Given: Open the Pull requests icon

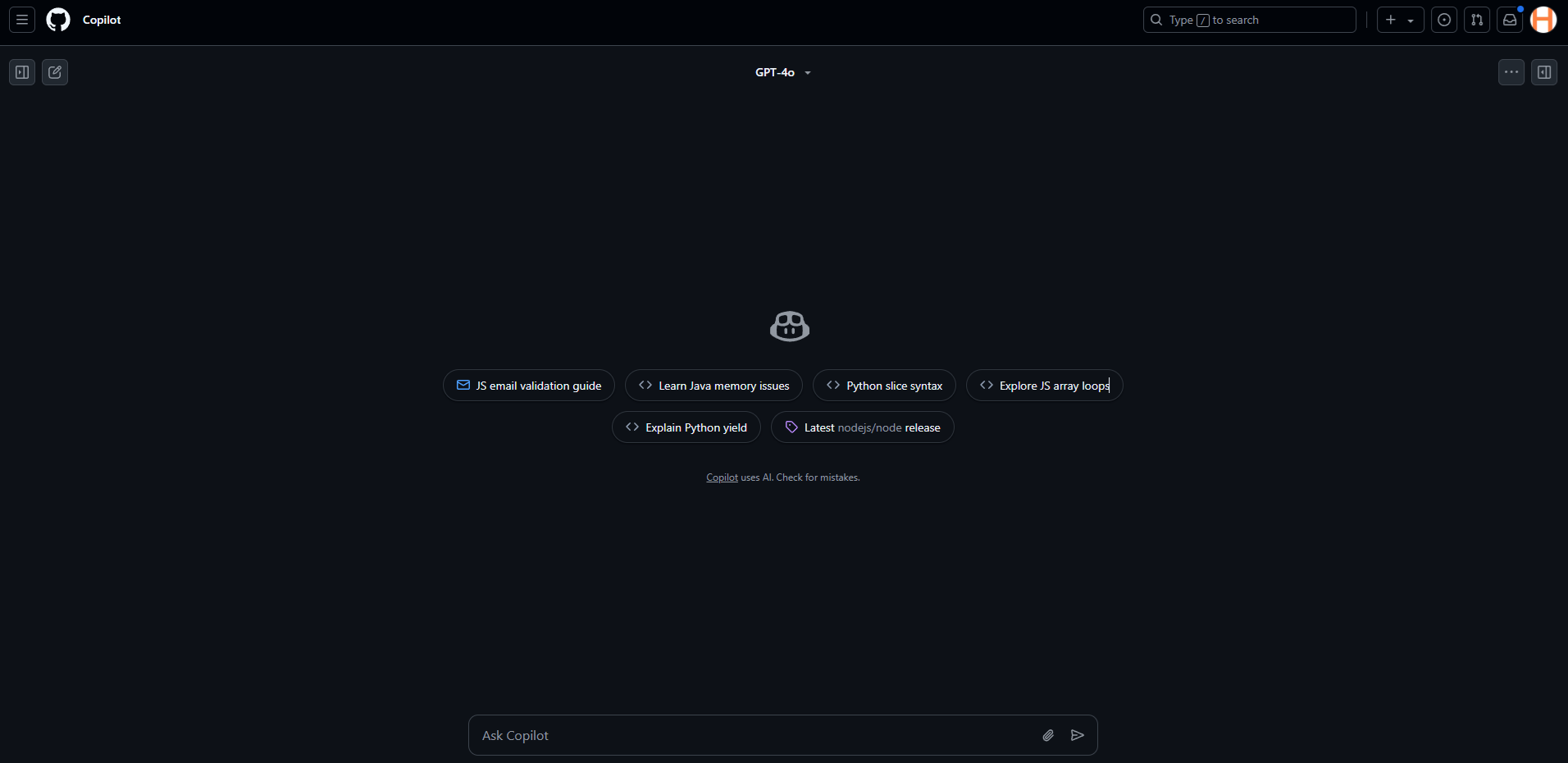Looking at the screenshot, I should pos(1477,20).
